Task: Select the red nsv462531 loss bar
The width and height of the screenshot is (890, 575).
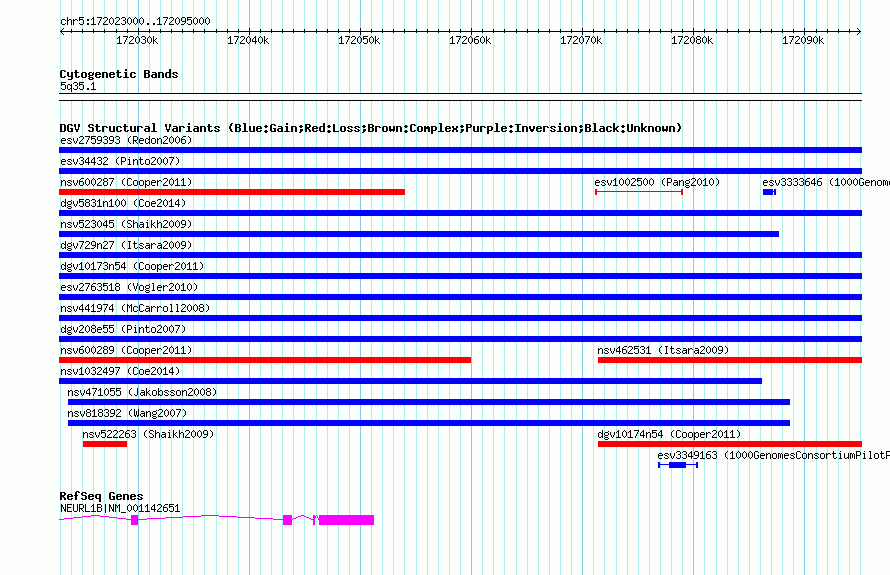Action: pyautogui.click(x=730, y=360)
